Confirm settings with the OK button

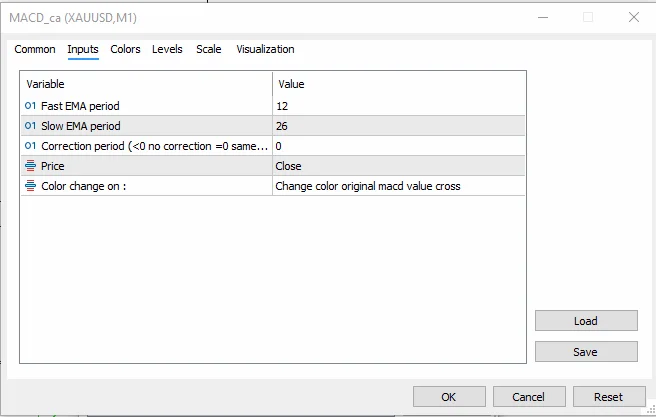(x=449, y=397)
